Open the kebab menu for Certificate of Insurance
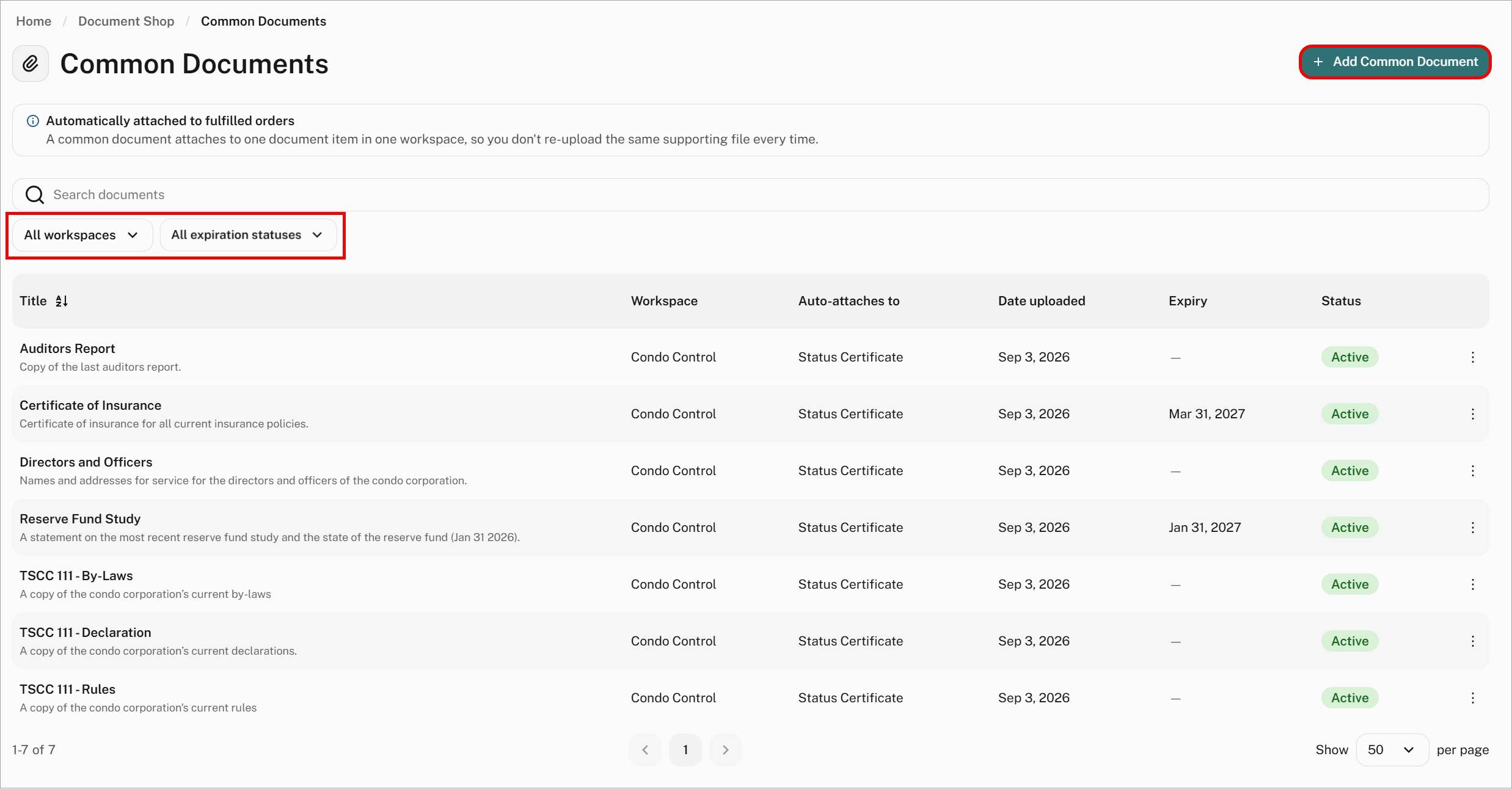This screenshot has height=789, width=1512. coord(1472,414)
